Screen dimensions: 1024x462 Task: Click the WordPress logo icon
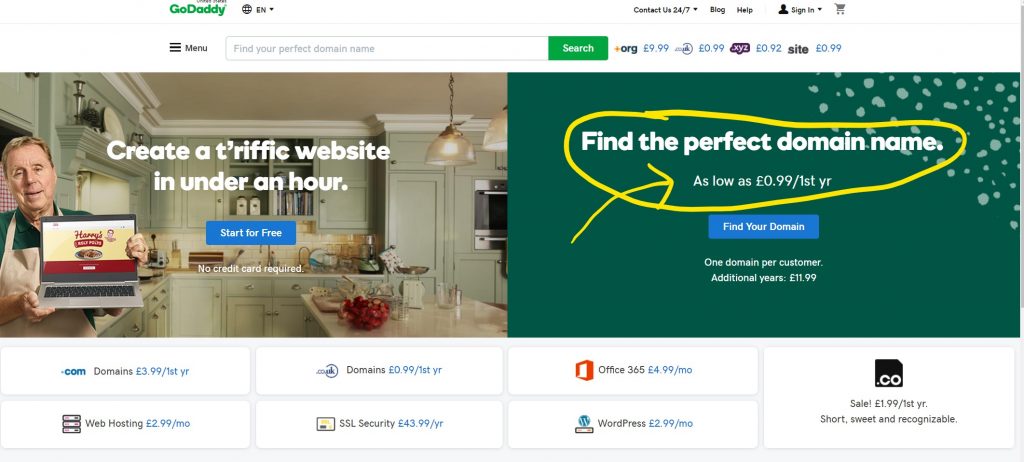point(584,423)
